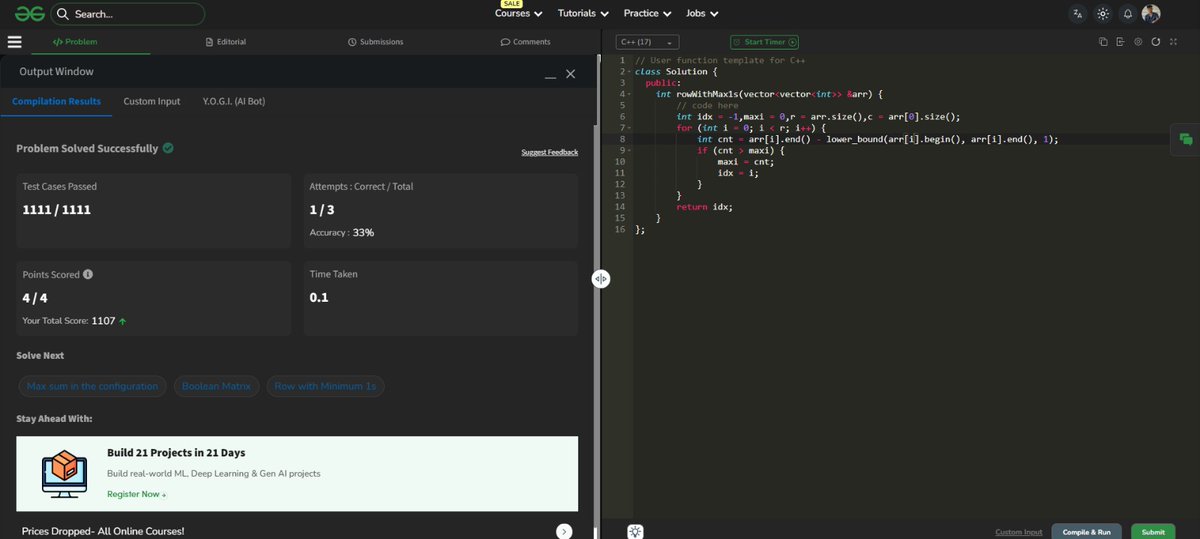This screenshot has height=539, width=1200.
Task: Click the panel splitter handle
Action: [600, 279]
